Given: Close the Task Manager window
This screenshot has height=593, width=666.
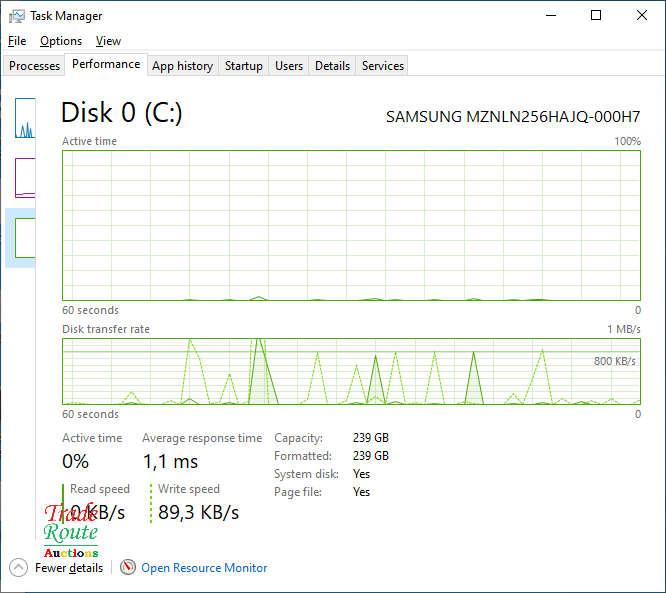Looking at the screenshot, I should pos(641,16).
